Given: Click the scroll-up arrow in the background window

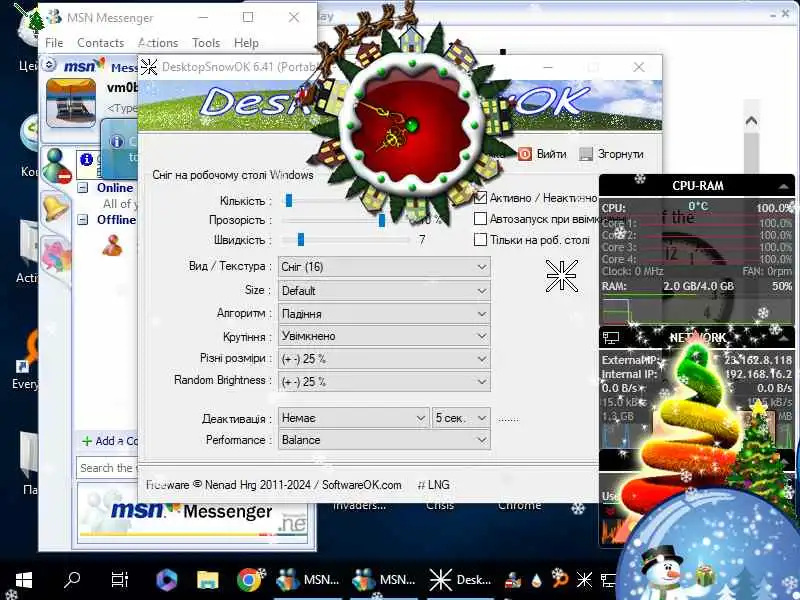Looking at the screenshot, I should (751, 121).
